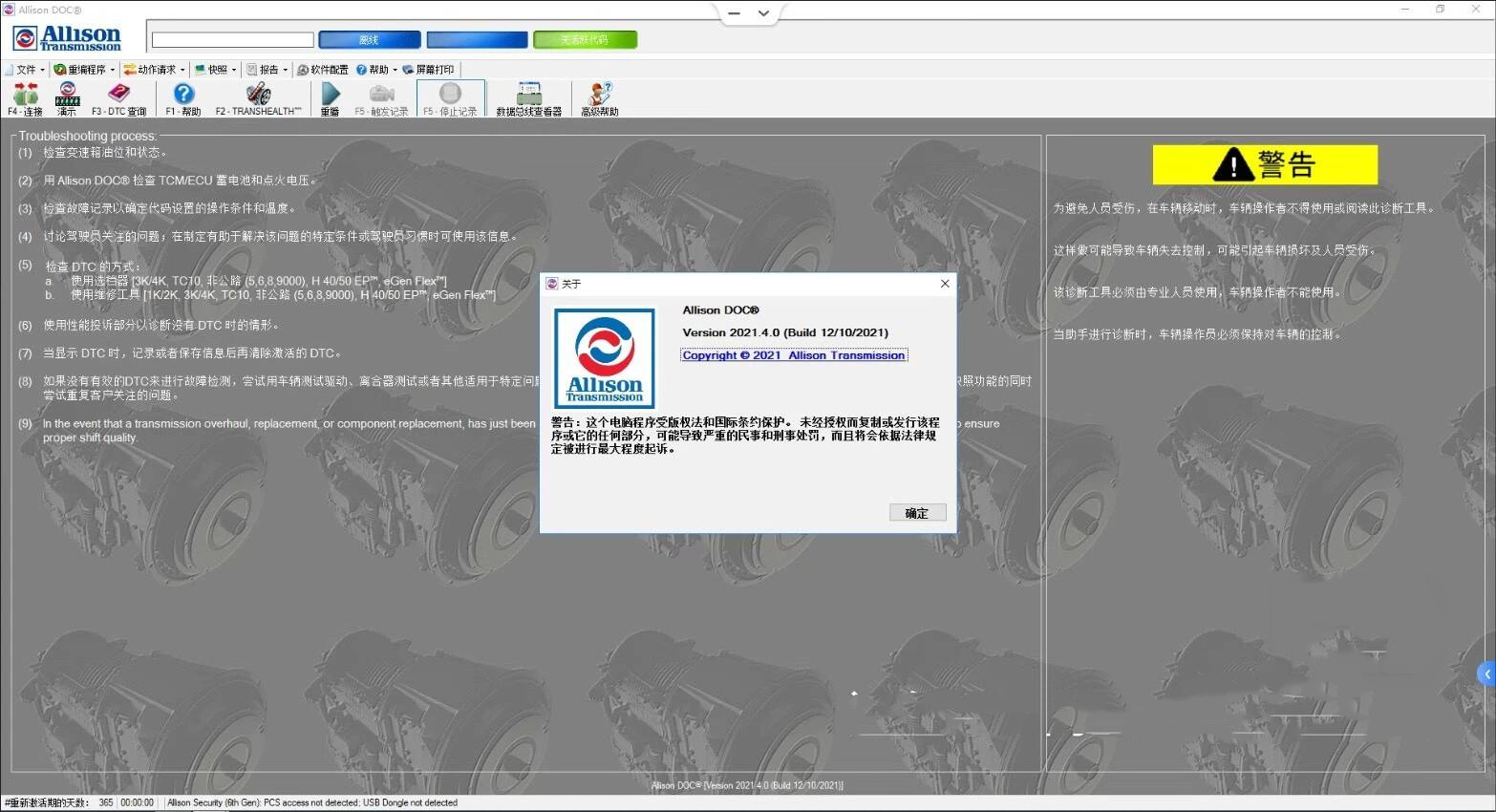Open the 动作请求 action request menu
This screenshot has height=812, width=1496.
(x=154, y=70)
